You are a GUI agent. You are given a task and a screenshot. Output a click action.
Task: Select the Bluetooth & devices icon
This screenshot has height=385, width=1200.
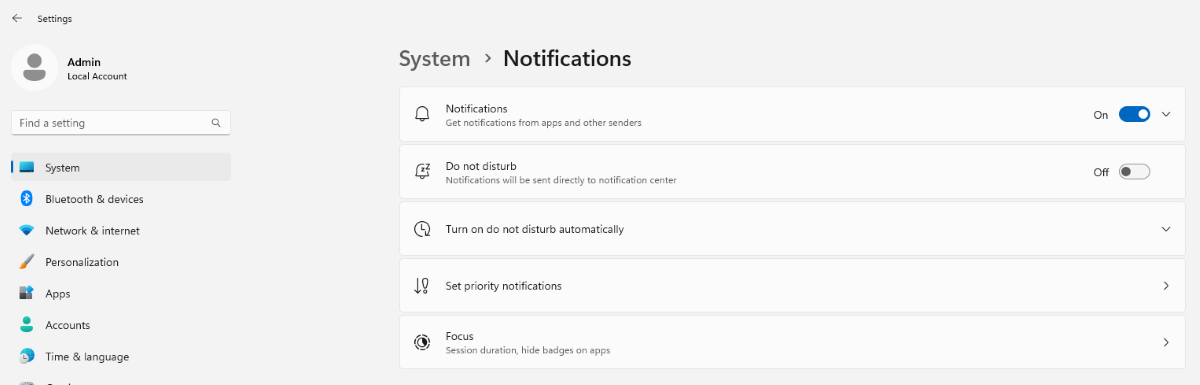[x=27, y=199]
